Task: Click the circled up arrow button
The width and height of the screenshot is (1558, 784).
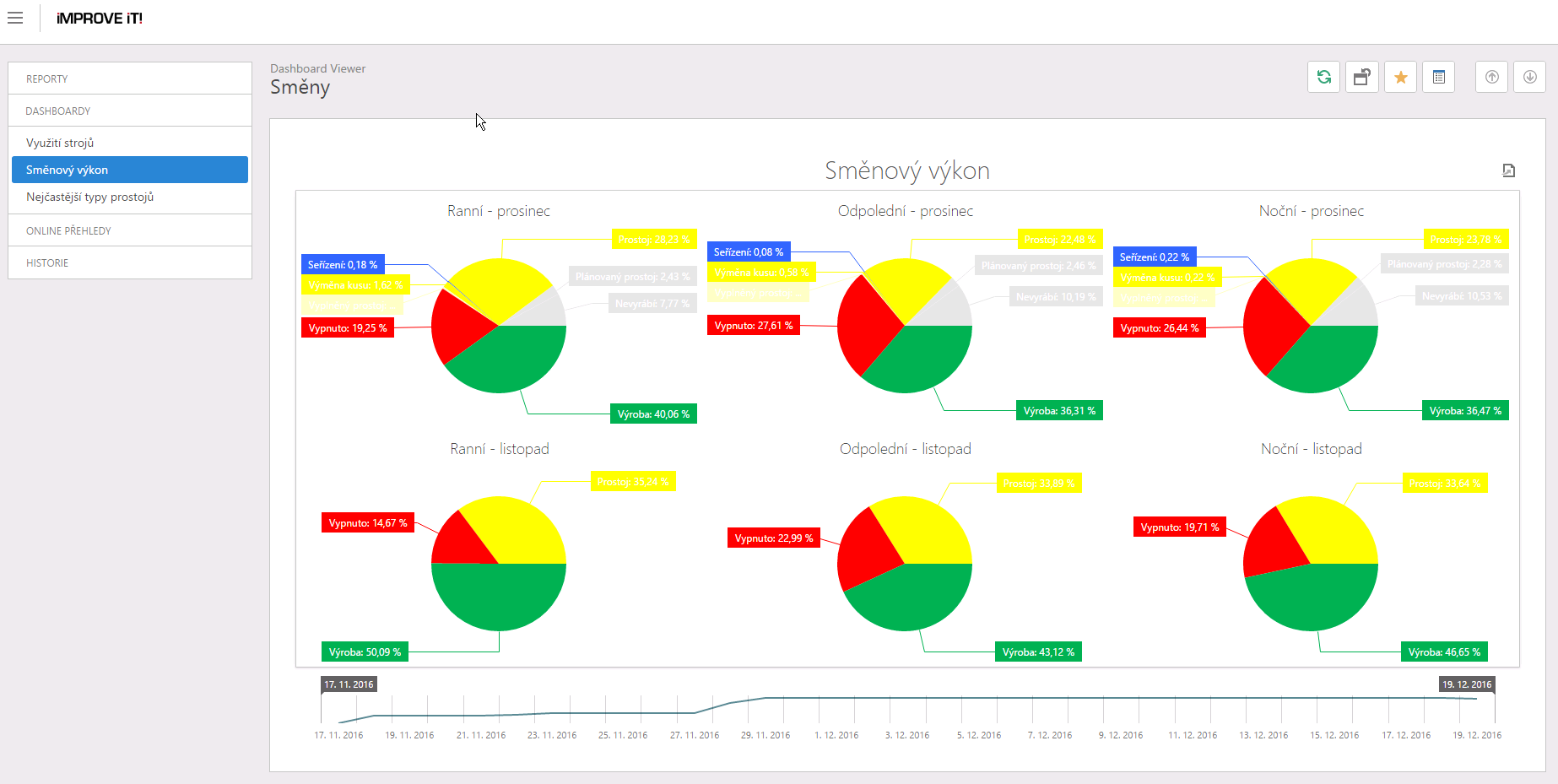Action: 1491,78
